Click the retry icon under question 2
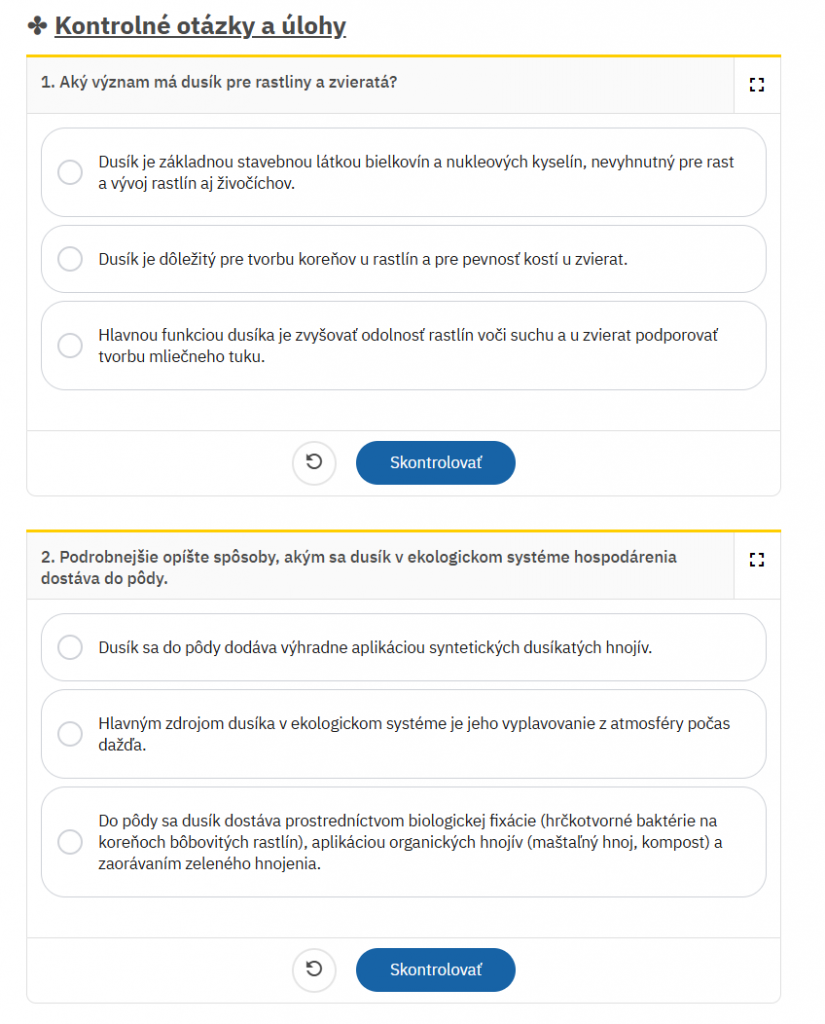 tap(314, 969)
